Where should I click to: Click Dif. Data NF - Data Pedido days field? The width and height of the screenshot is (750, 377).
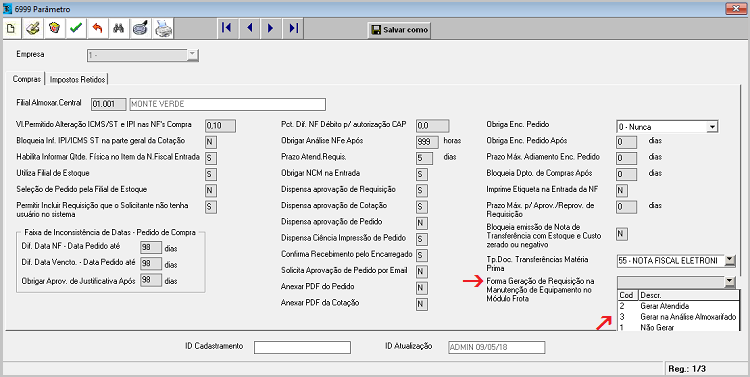(x=151, y=247)
